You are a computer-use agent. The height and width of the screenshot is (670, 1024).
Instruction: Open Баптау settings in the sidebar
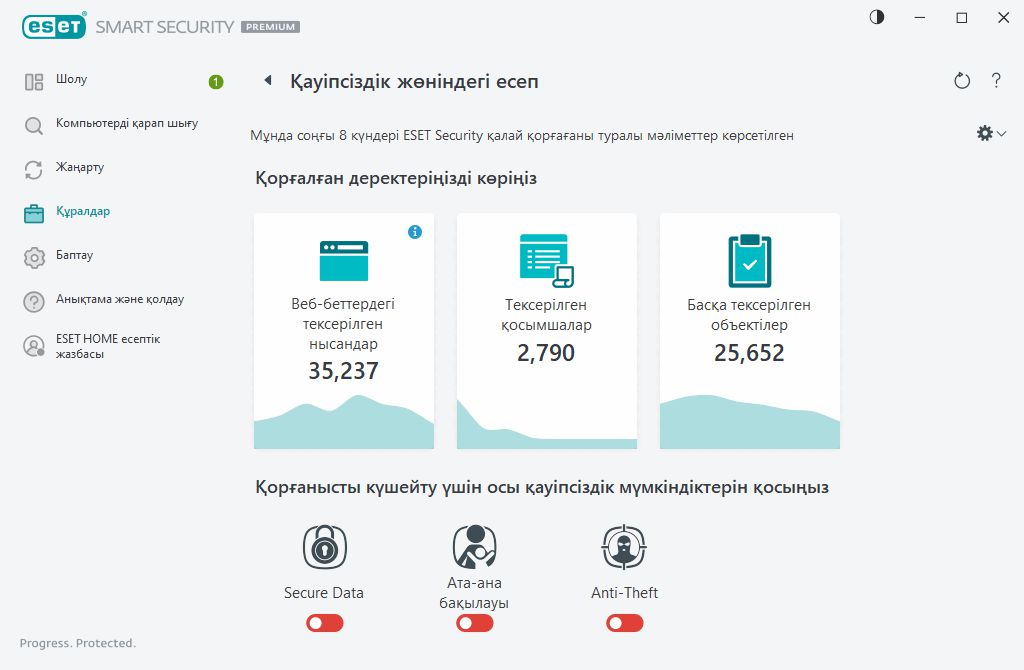(70, 256)
